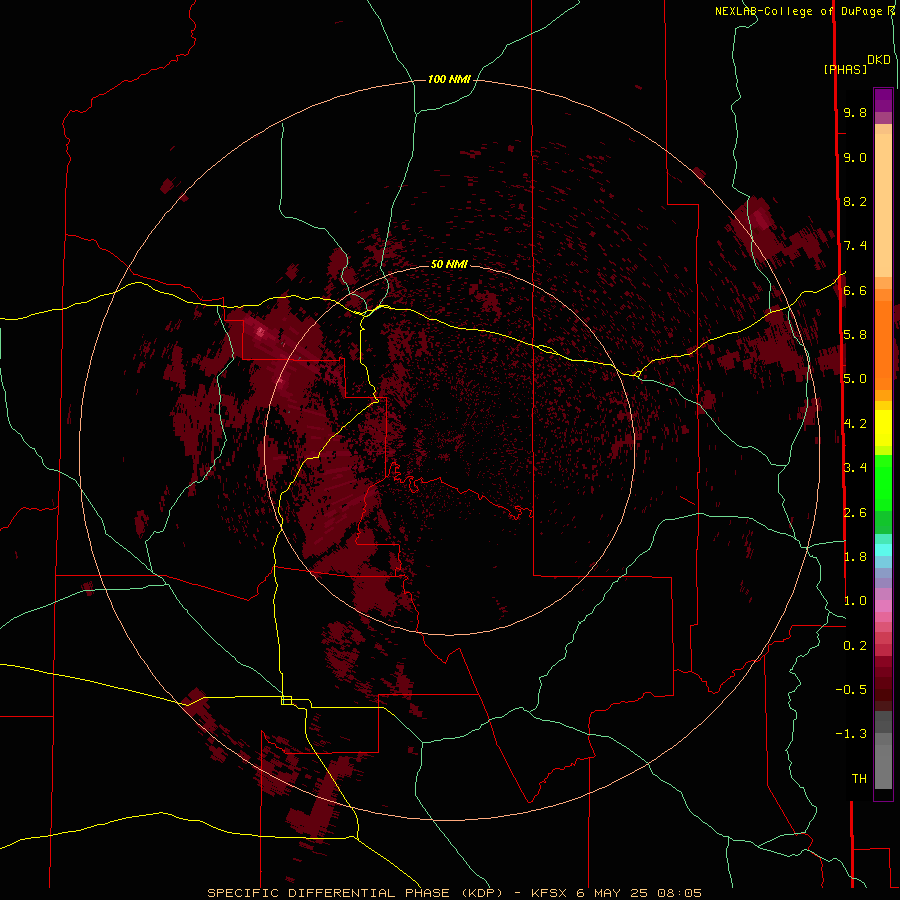This screenshot has height=900, width=900.
Task: Pick the dark red swatch beside -0.5
Action: (x=883, y=689)
